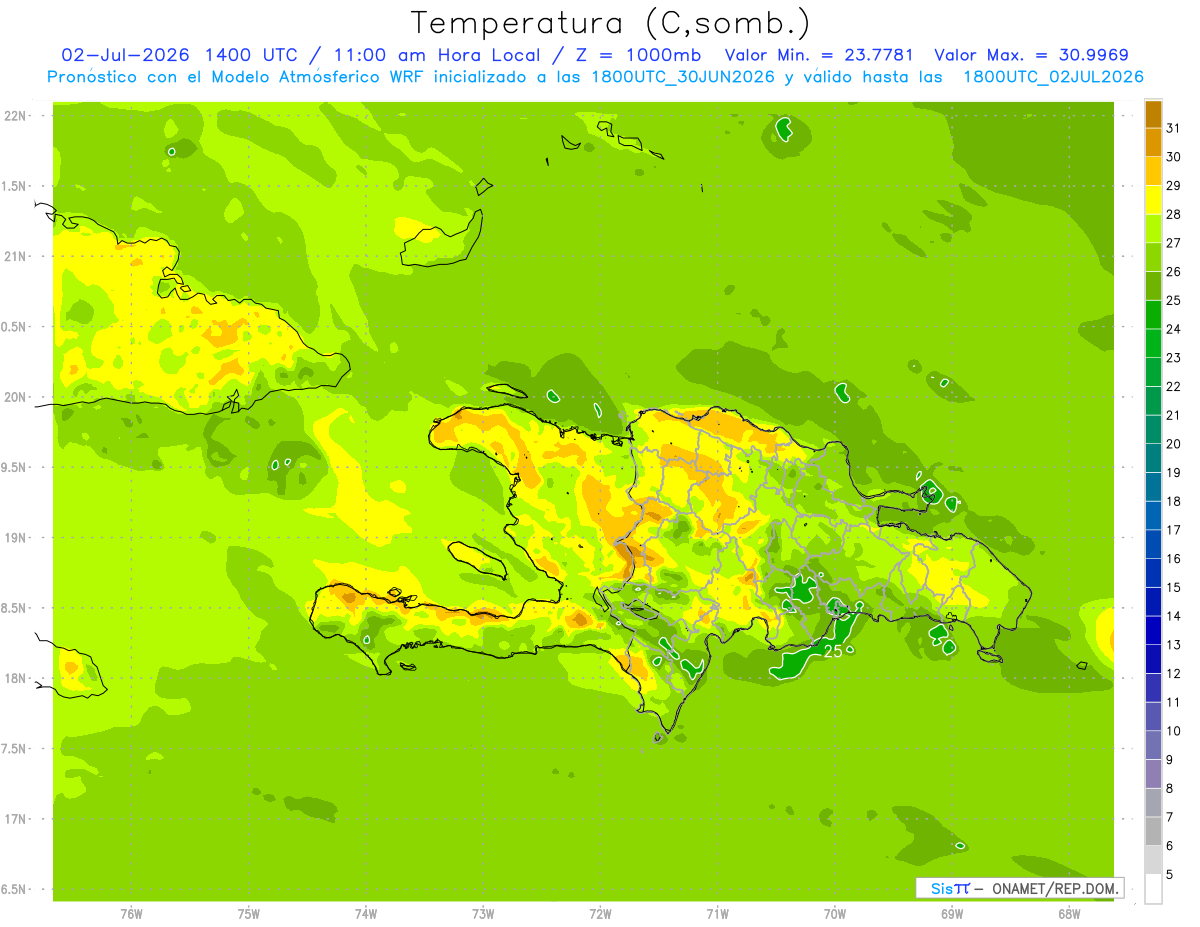Click the colorbar swatch between 20 and 21

(x=1153, y=430)
